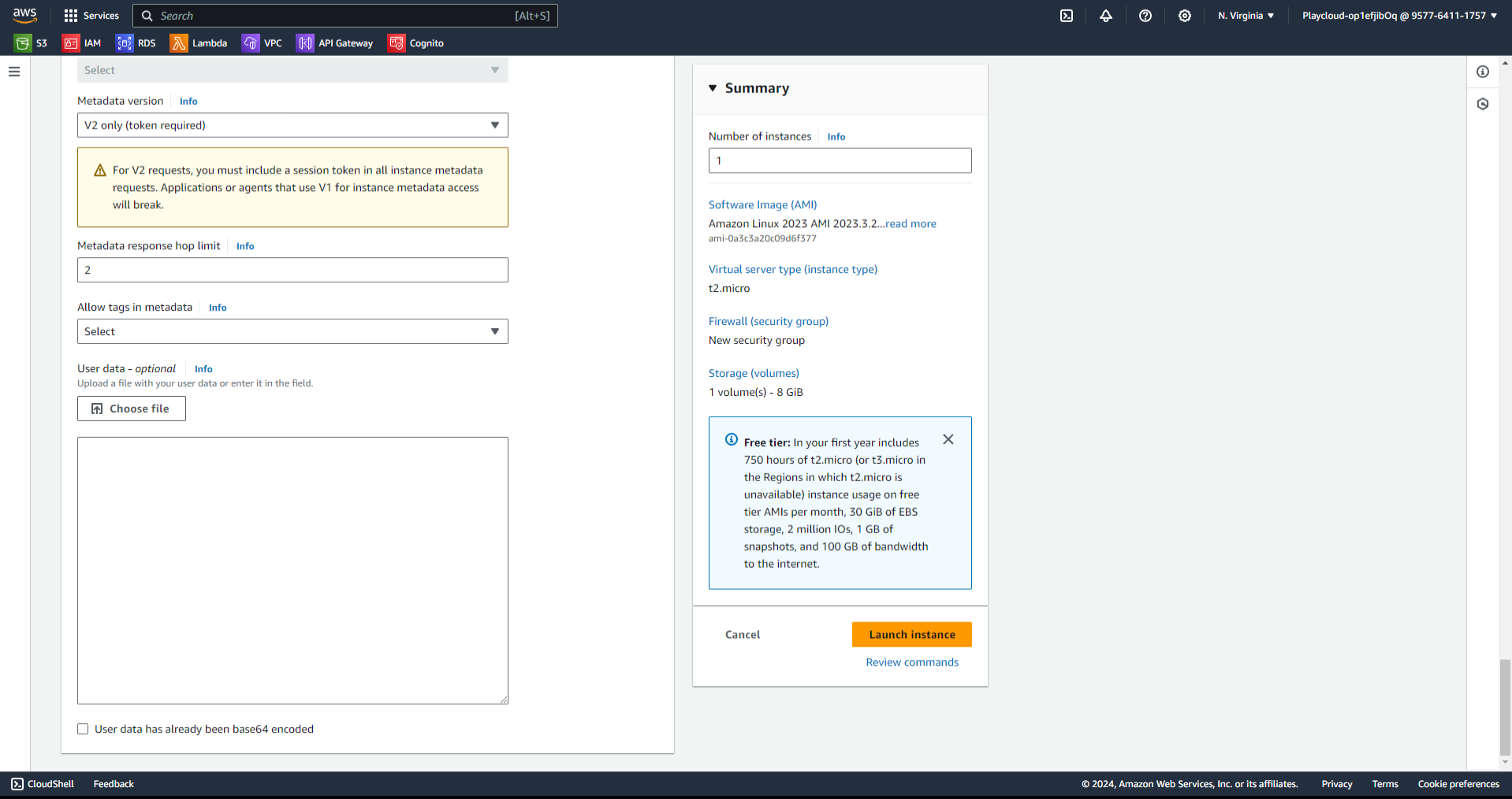Open the settings gear icon
This screenshot has height=799, width=1512.
click(x=1184, y=16)
